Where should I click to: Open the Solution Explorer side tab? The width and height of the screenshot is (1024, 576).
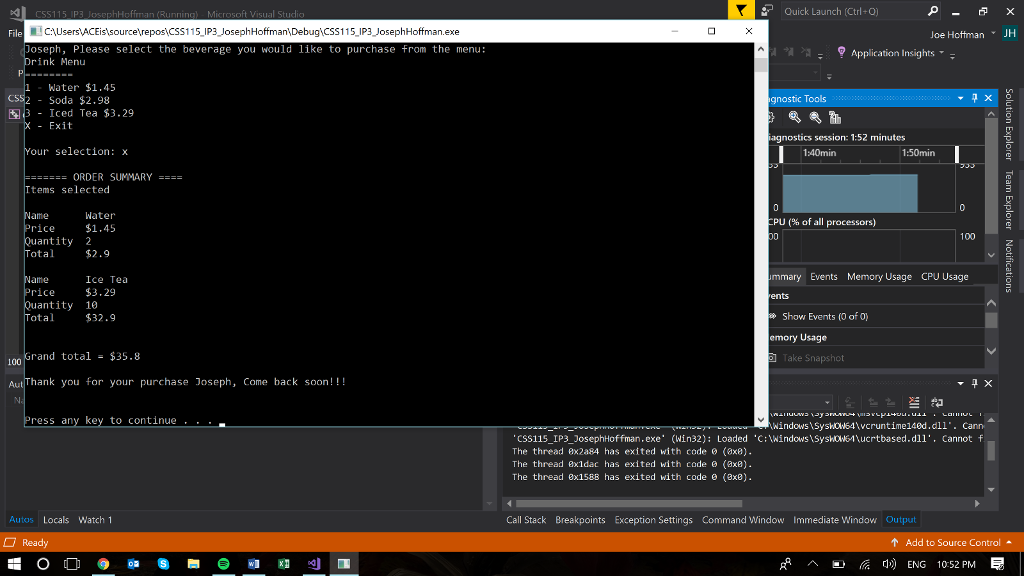[1009, 125]
